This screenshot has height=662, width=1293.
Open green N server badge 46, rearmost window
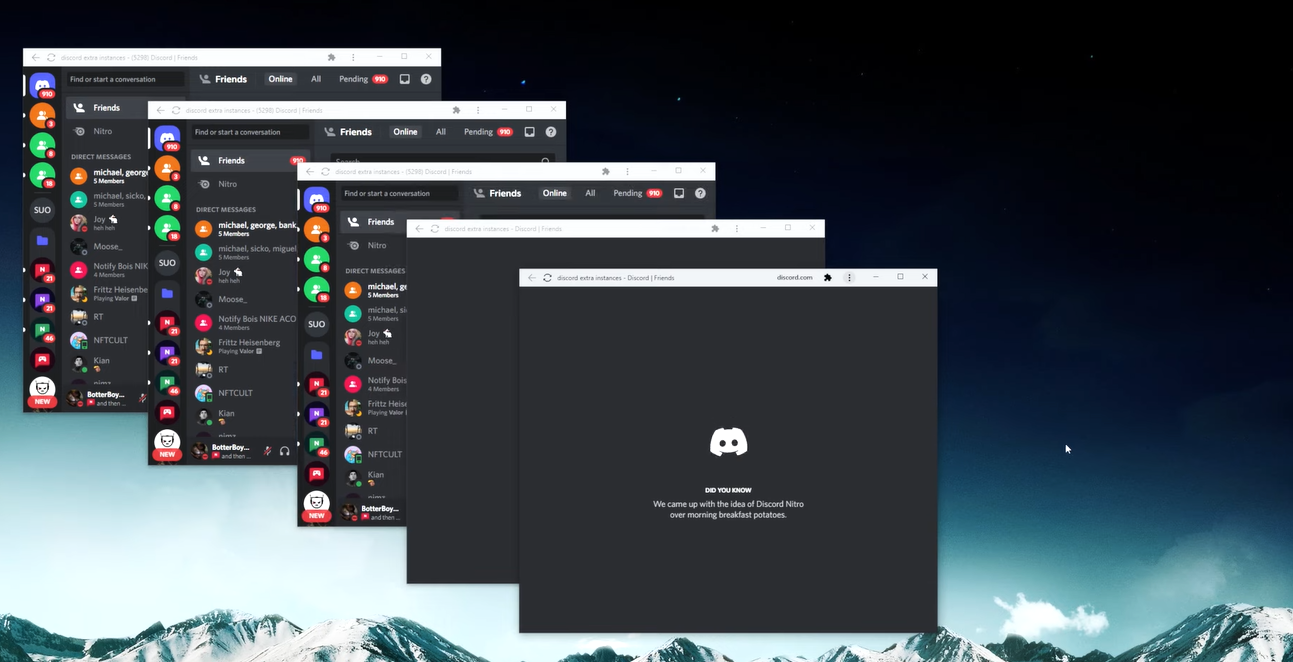(42, 330)
